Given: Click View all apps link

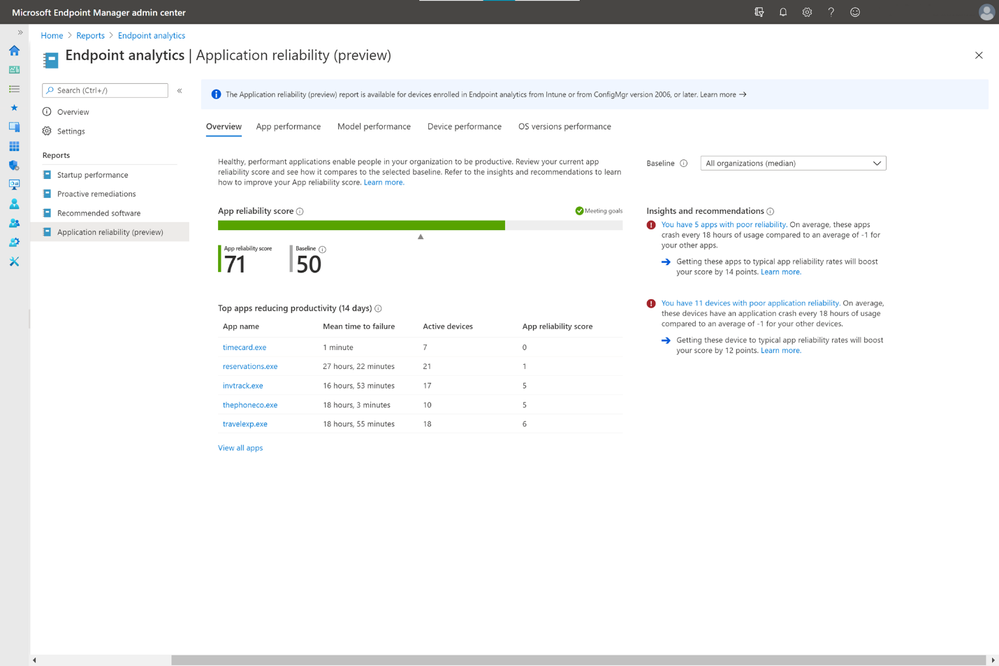Looking at the screenshot, I should (x=240, y=448).
